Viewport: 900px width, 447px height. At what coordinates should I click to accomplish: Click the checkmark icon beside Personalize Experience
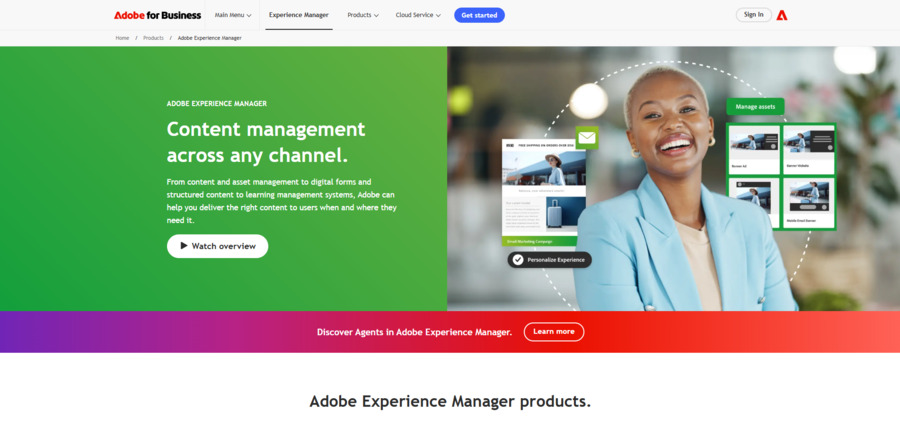click(x=518, y=260)
